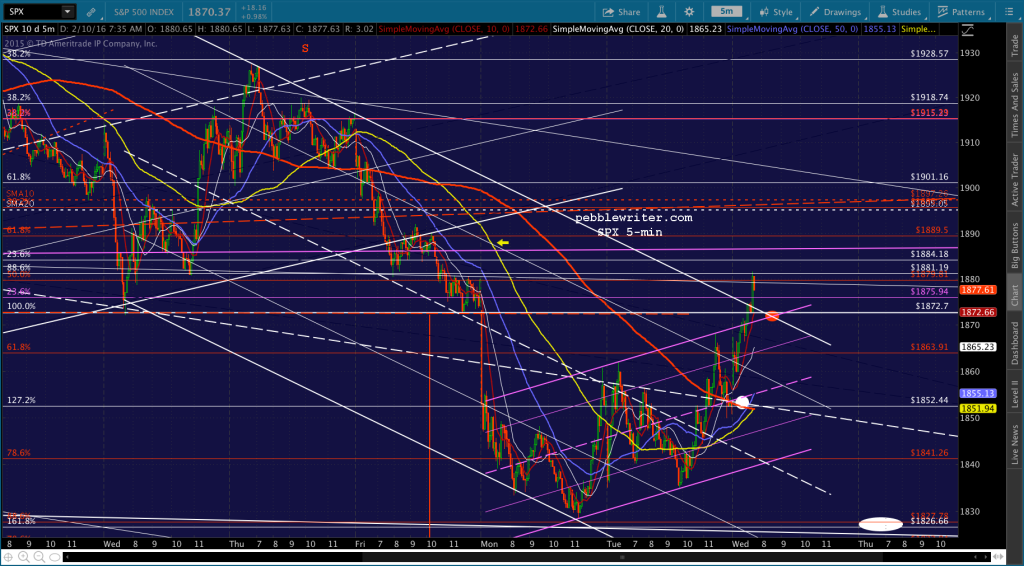Open chart settings gear icon

pos(689,12)
